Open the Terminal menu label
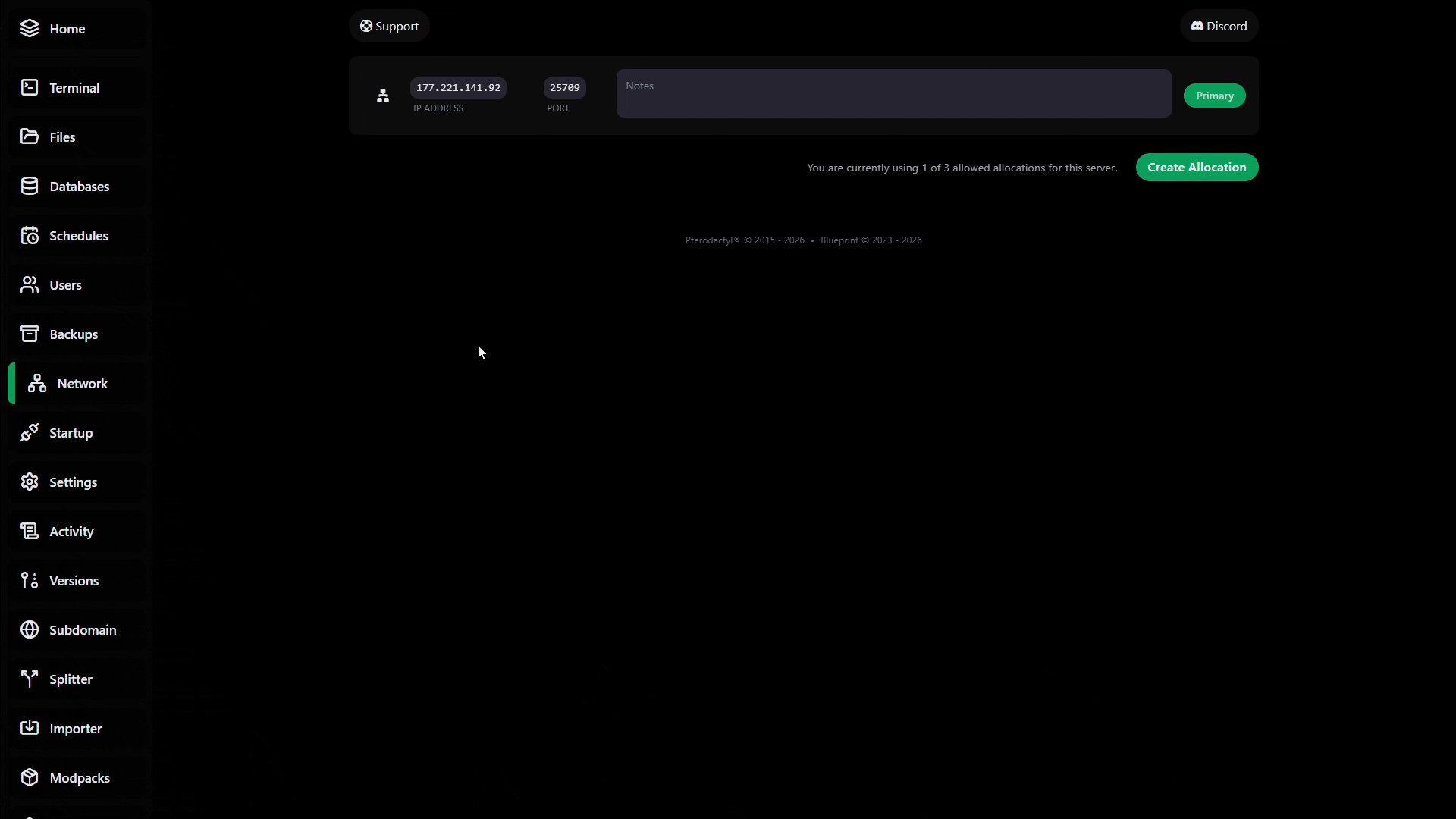Screen dimensions: 1456x819 click(74, 88)
